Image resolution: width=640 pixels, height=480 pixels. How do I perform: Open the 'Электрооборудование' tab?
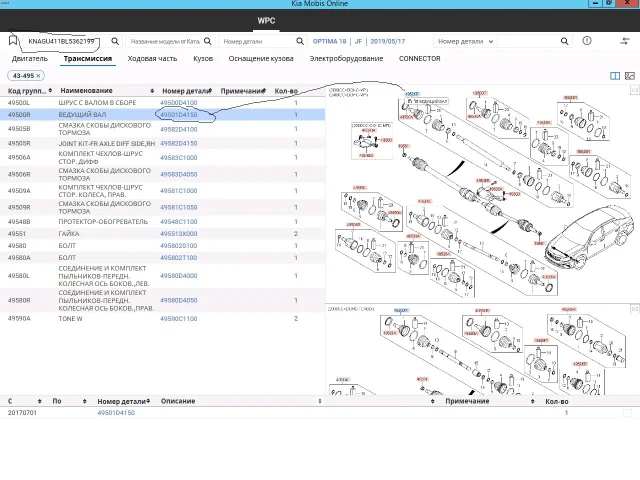click(348, 59)
